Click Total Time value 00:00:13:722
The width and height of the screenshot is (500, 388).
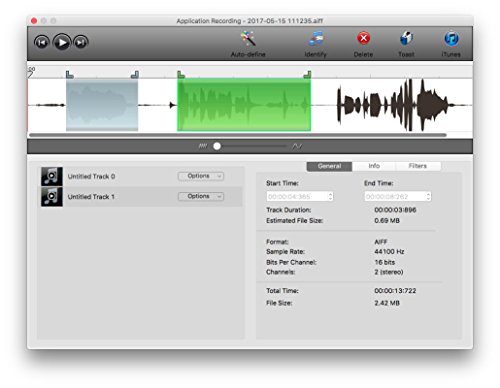click(x=395, y=291)
